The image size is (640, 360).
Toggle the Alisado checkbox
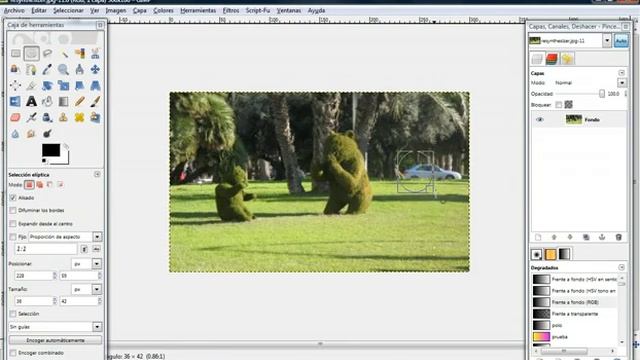[x=13, y=198]
